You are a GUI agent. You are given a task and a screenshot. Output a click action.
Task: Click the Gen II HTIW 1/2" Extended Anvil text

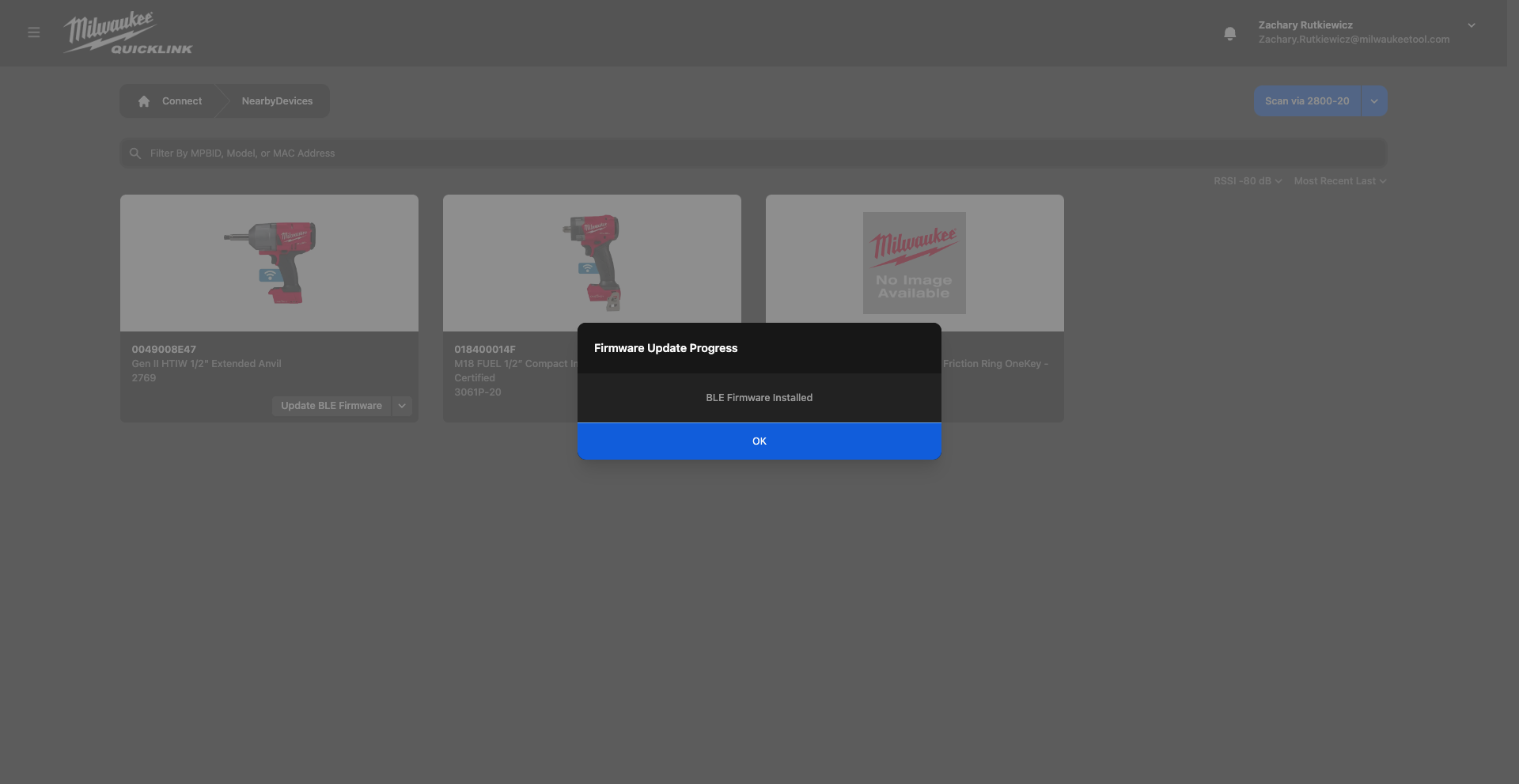206,364
